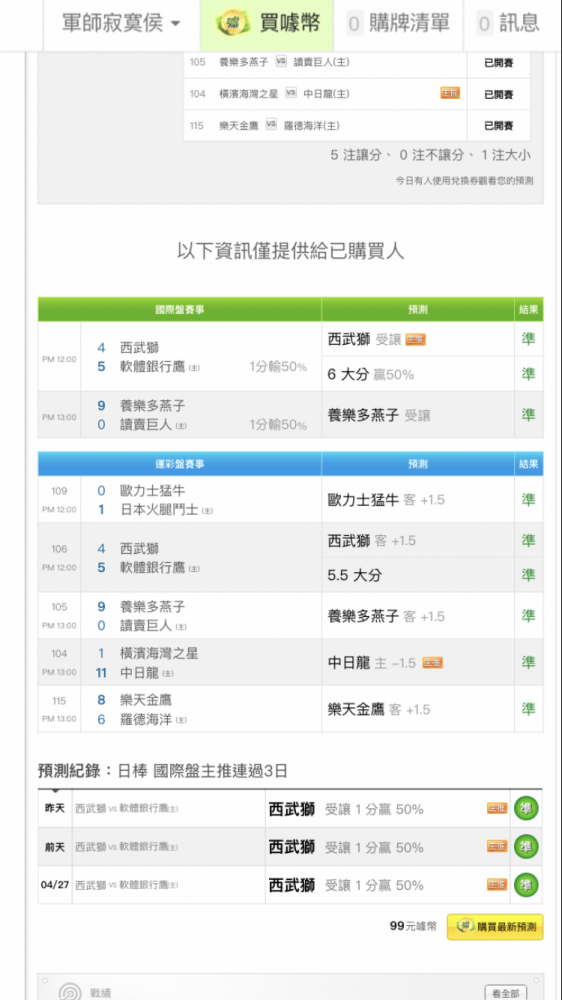Viewport: 562px width, 1000px height.
Task: Click the 戰績 section icon
Action: [x=69, y=992]
